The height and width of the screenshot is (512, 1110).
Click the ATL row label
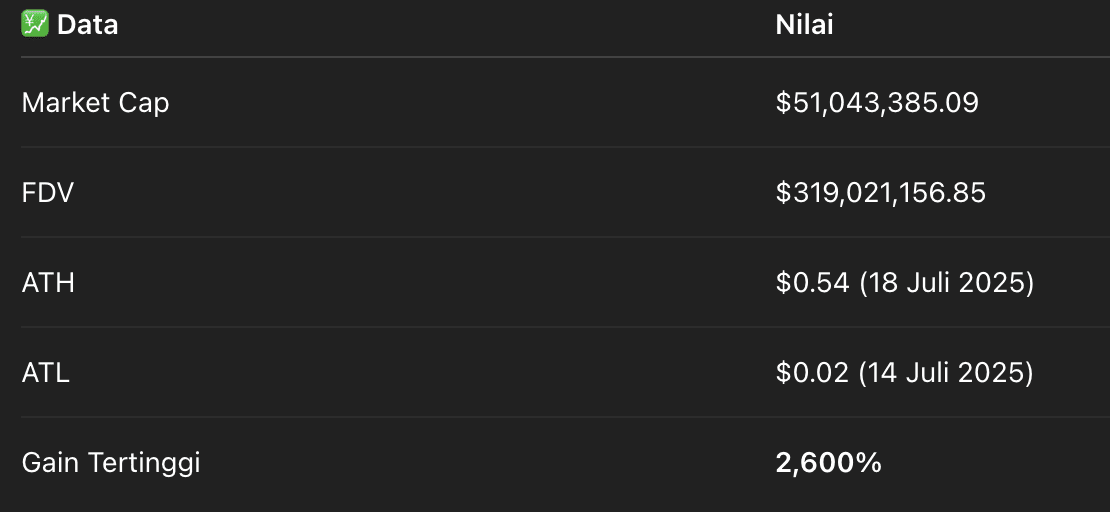click(46, 372)
